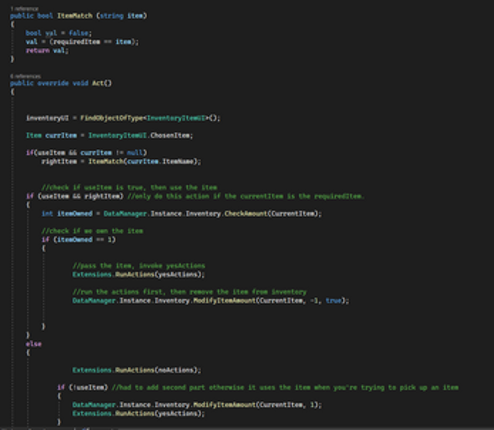Click the 'else' keyword
494x430 pixels.
click(x=34, y=344)
